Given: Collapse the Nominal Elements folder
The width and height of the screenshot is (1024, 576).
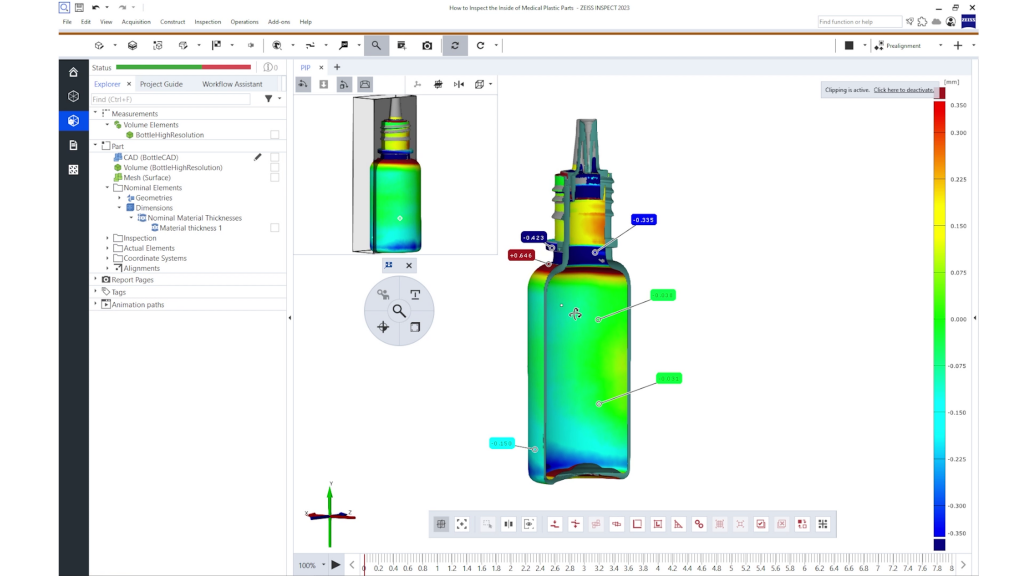Looking at the screenshot, I should (x=108, y=187).
